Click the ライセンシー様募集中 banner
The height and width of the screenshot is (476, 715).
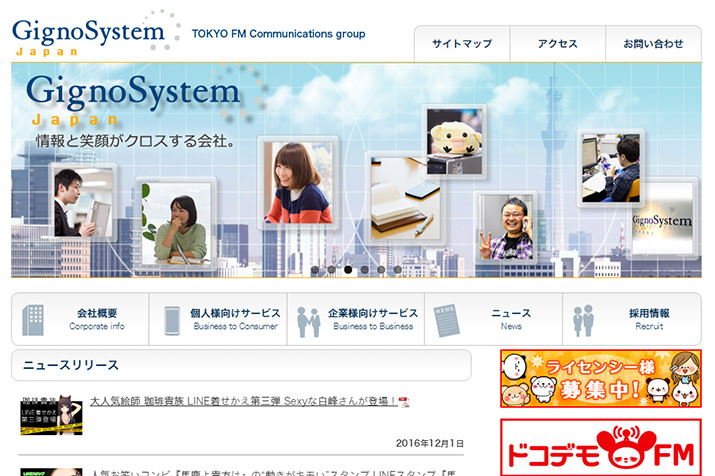tap(601, 378)
